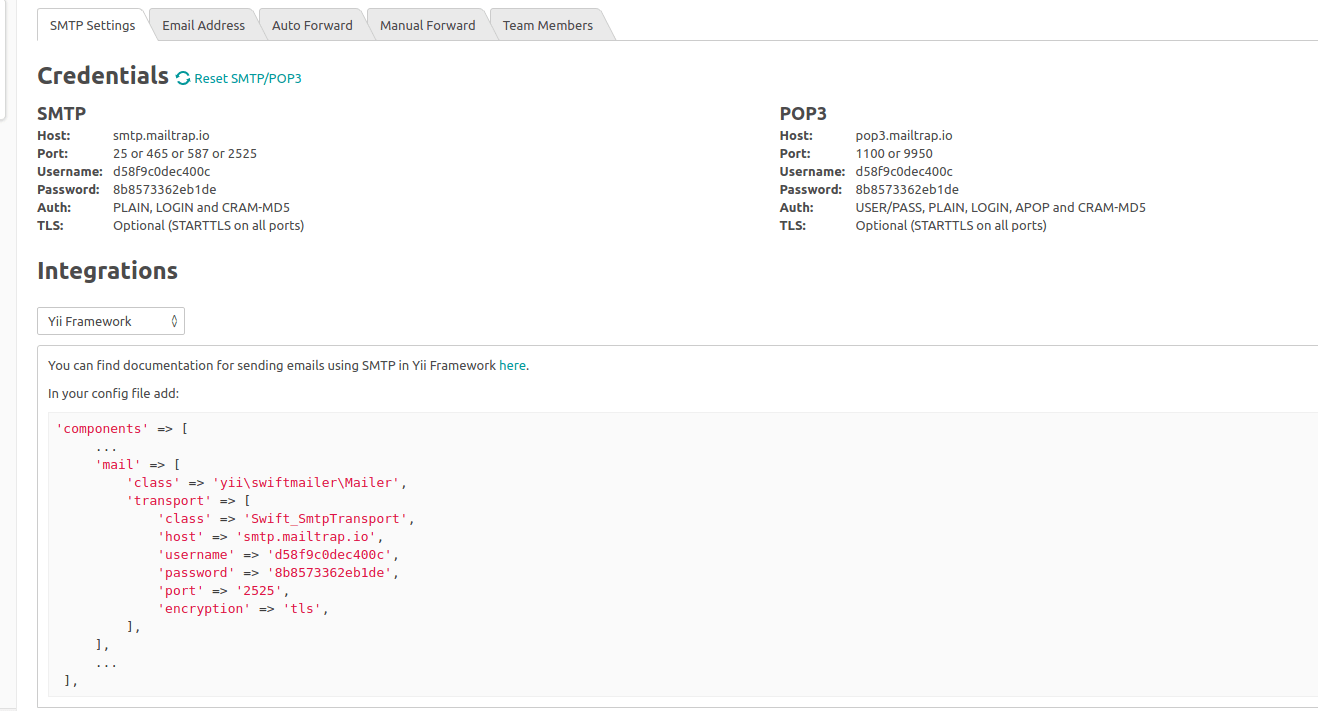Open the Auto Forward tab
The width and height of the screenshot is (1318, 711).
312,25
